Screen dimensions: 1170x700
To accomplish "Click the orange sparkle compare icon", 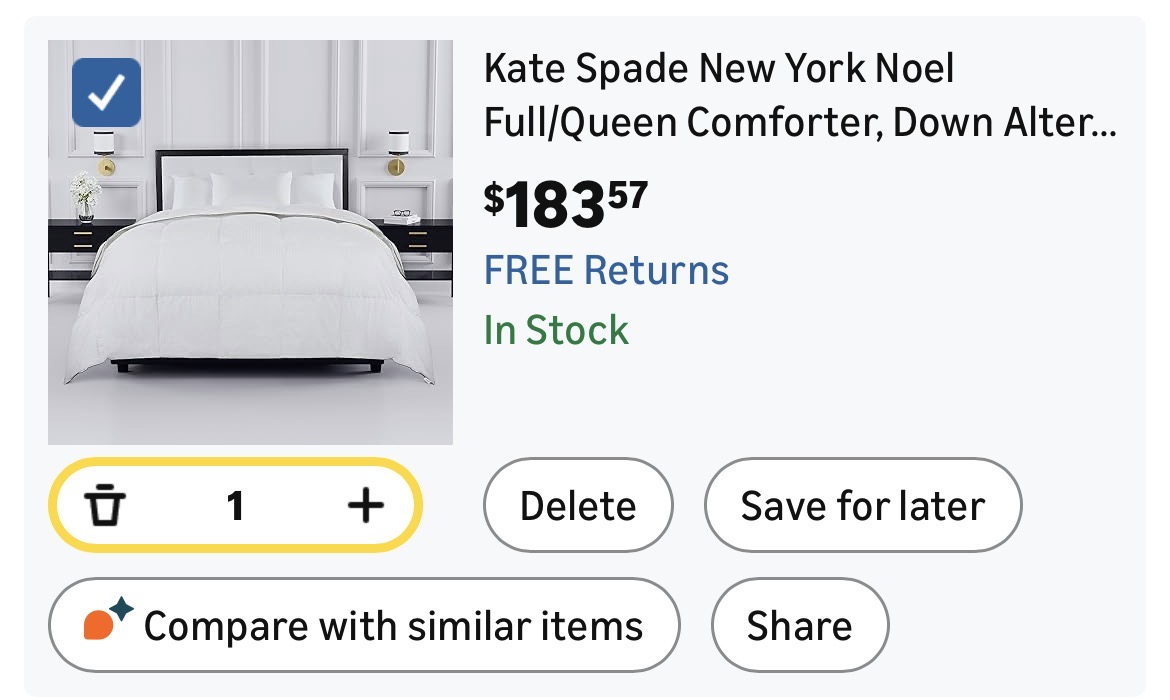I will click(107, 621).
